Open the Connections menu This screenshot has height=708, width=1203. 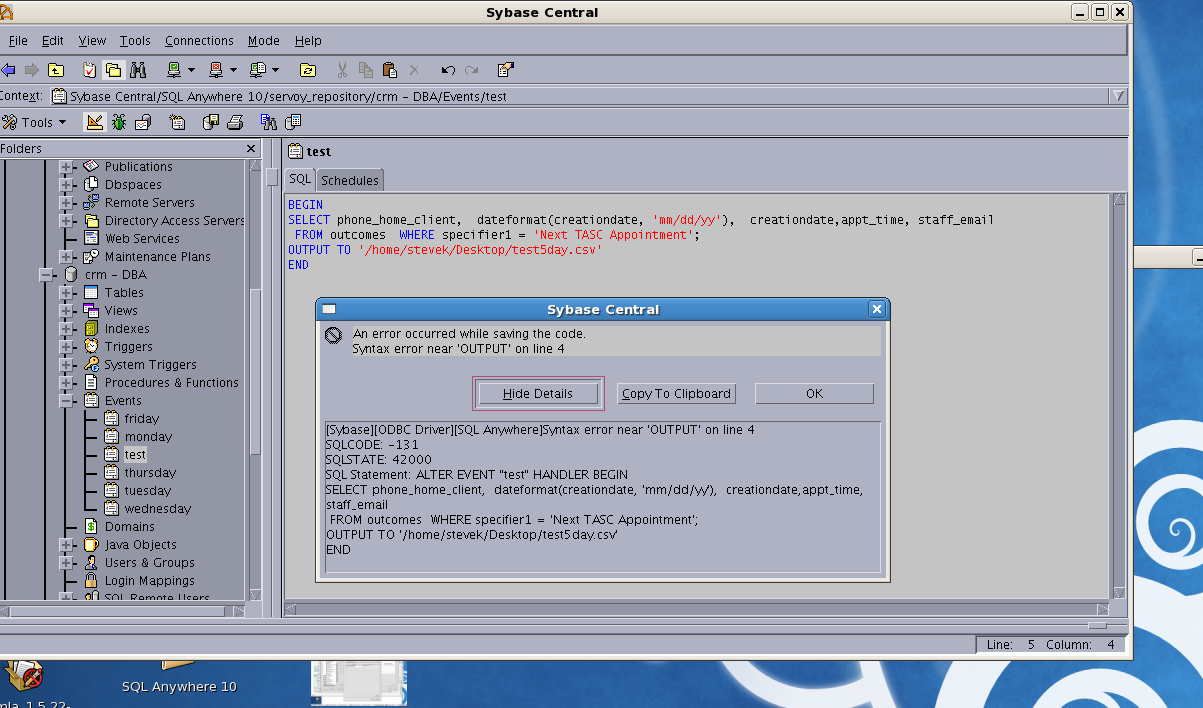[x=199, y=41]
